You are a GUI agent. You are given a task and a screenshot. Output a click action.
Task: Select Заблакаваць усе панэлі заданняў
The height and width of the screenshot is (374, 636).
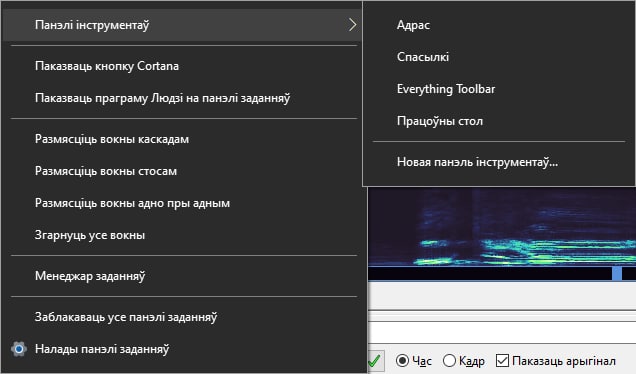181,317
